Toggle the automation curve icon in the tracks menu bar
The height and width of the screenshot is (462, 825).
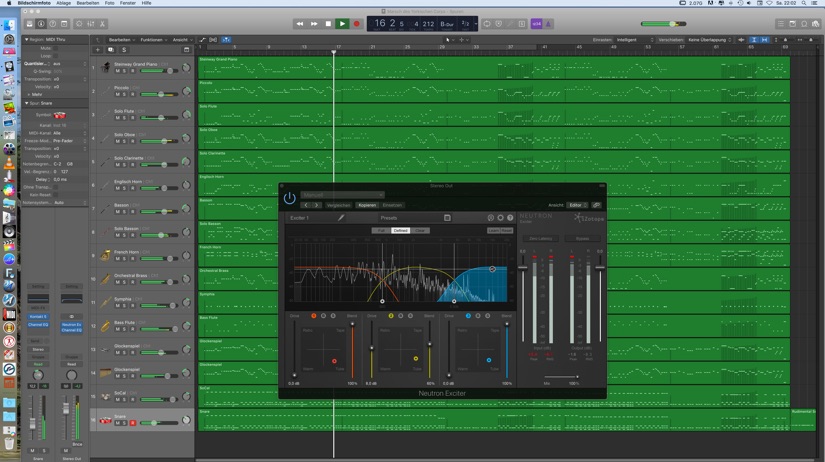coord(203,39)
